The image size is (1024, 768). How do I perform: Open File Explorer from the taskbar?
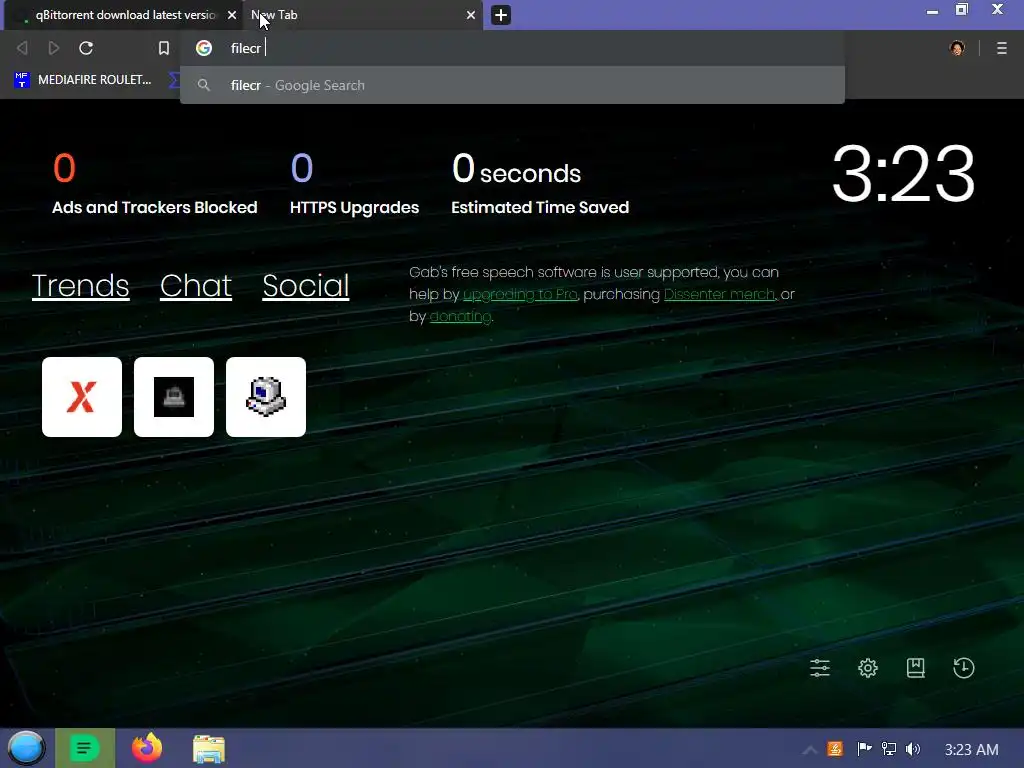point(209,748)
